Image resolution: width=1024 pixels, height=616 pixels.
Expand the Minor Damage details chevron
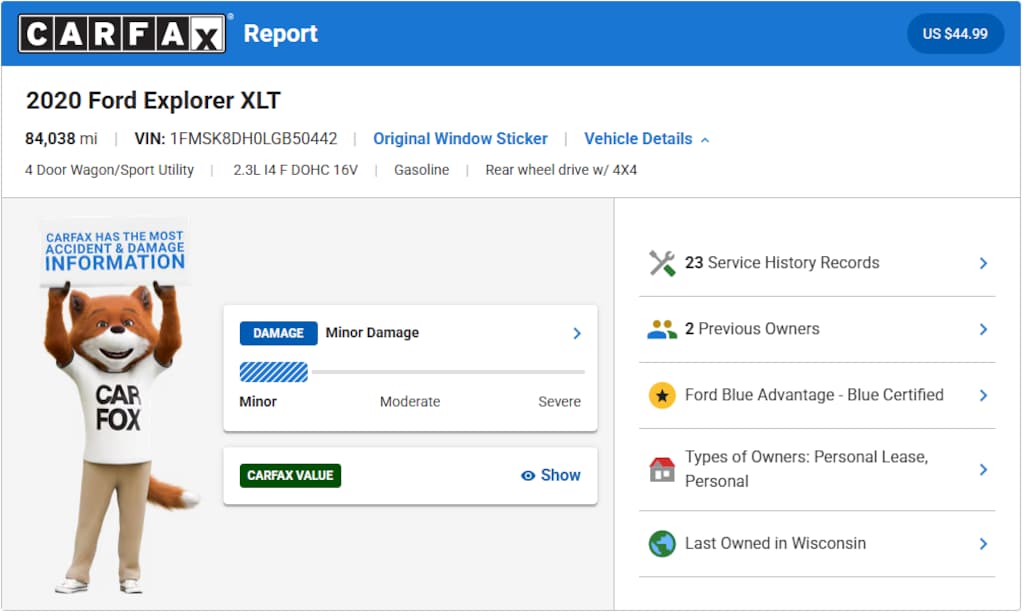point(577,333)
